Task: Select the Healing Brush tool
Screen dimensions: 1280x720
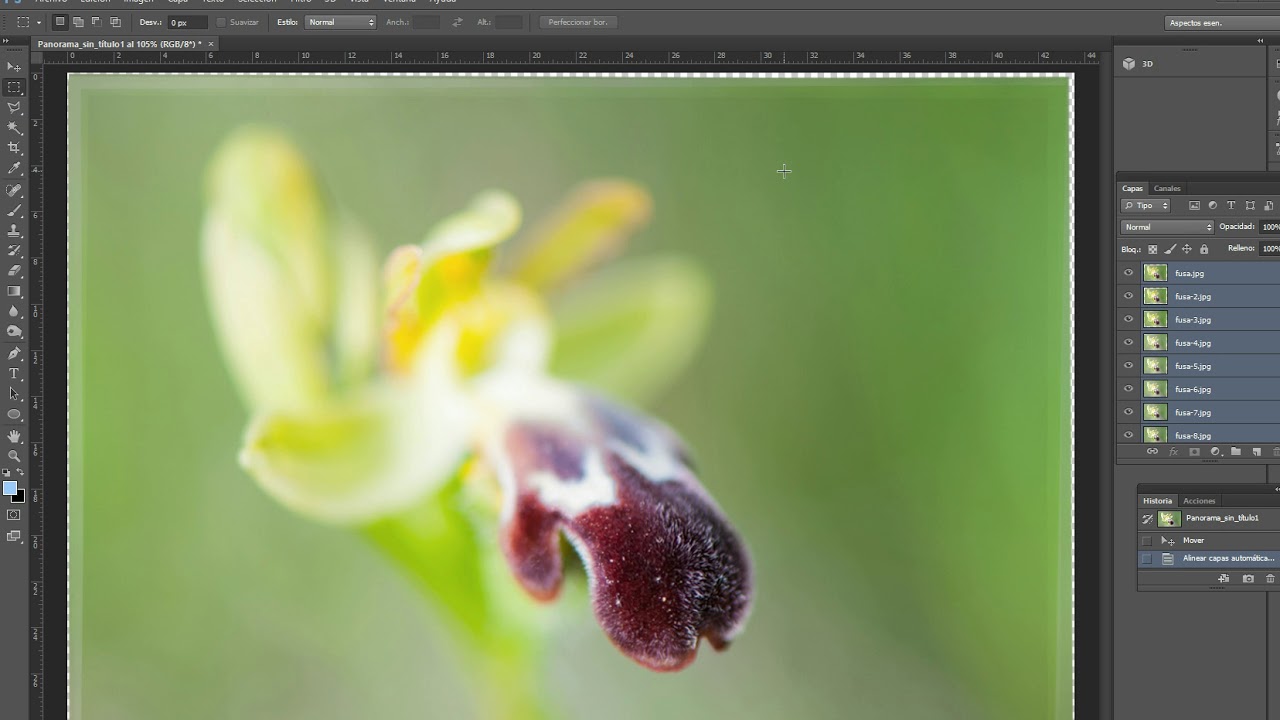Action: click(x=14, y=190)
